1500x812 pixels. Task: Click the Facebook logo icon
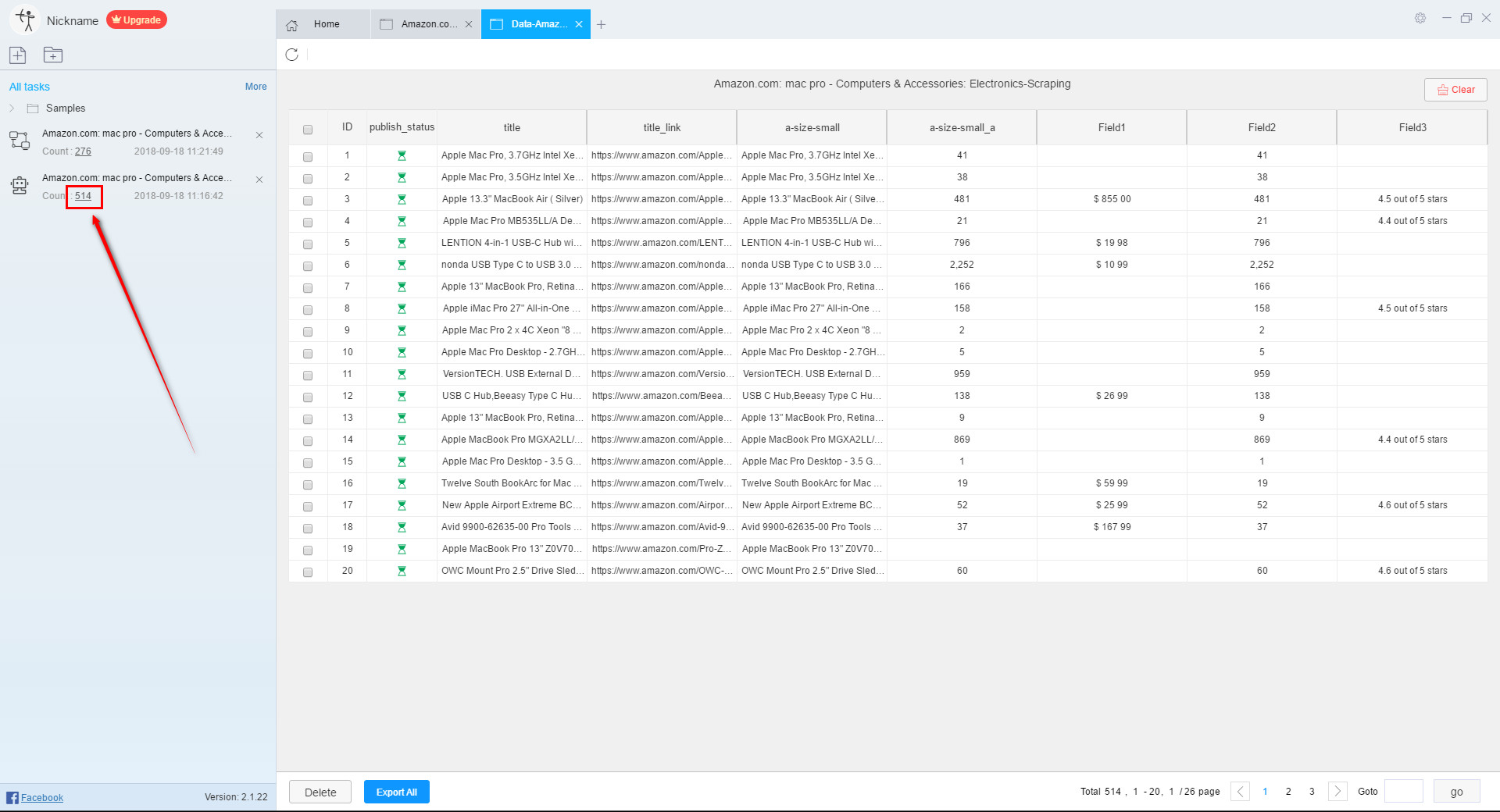click(x=12, y=797)
